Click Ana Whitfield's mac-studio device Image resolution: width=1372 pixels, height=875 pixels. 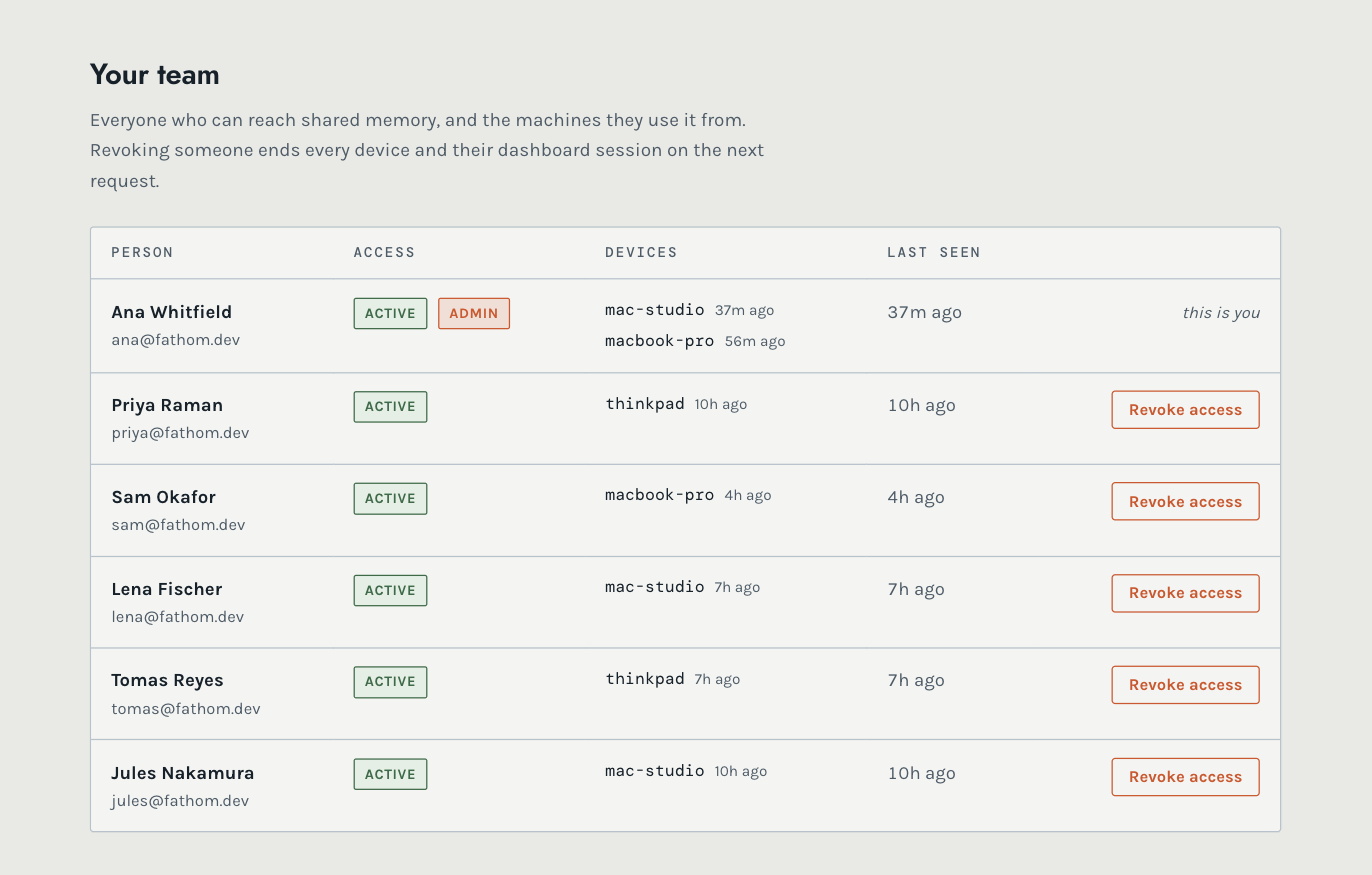pyautogui.click(x=654, y=310)
